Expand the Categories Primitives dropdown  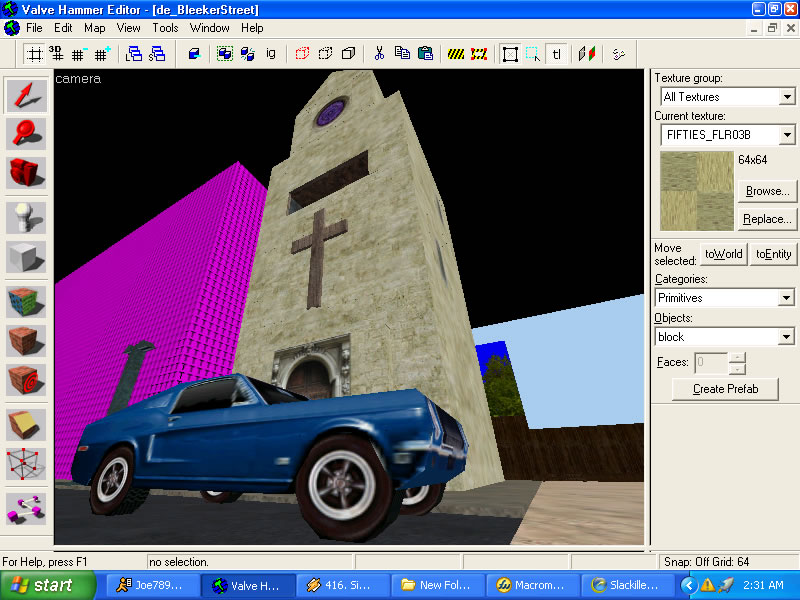[787, 298]
